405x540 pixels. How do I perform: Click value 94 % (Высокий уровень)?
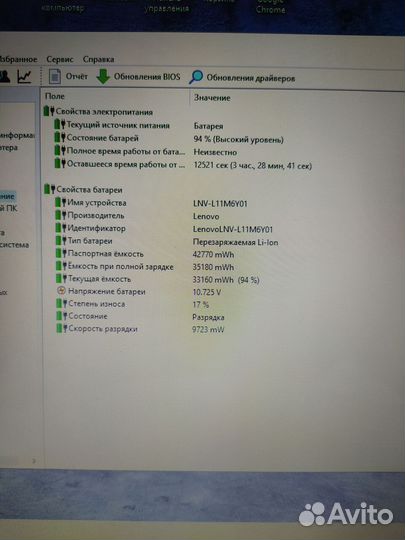(x=238, y=139)
